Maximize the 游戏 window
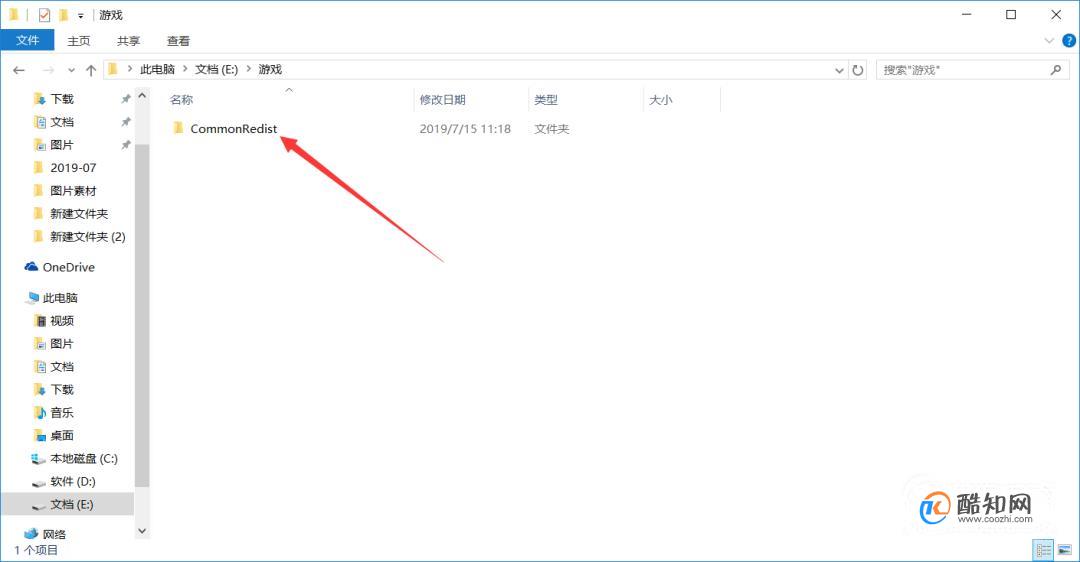The width and height of the screenshot is (1080, 562). [x=1010, y=14]
